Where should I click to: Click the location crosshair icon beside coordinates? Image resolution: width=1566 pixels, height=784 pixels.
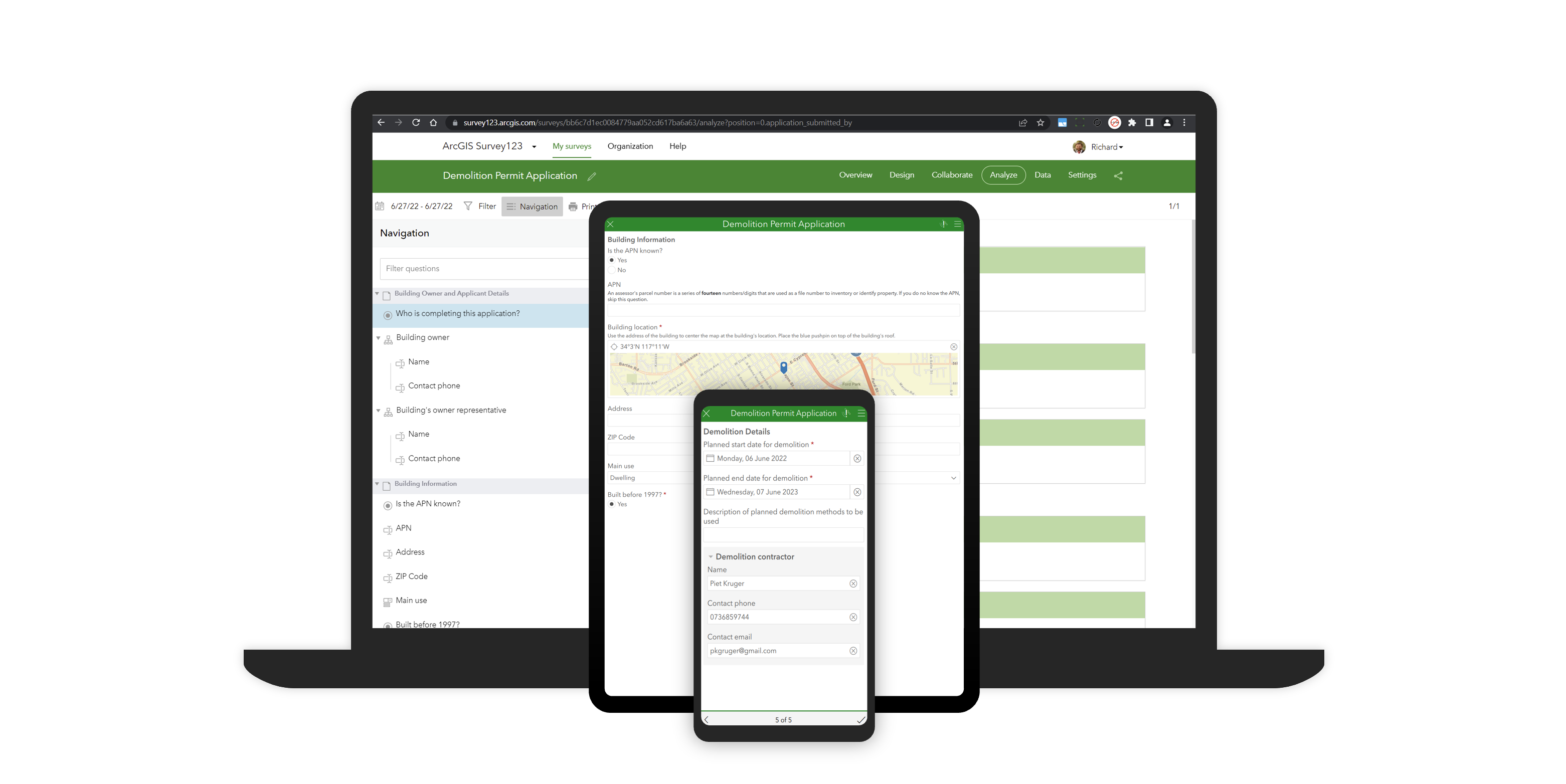point(614,347)
